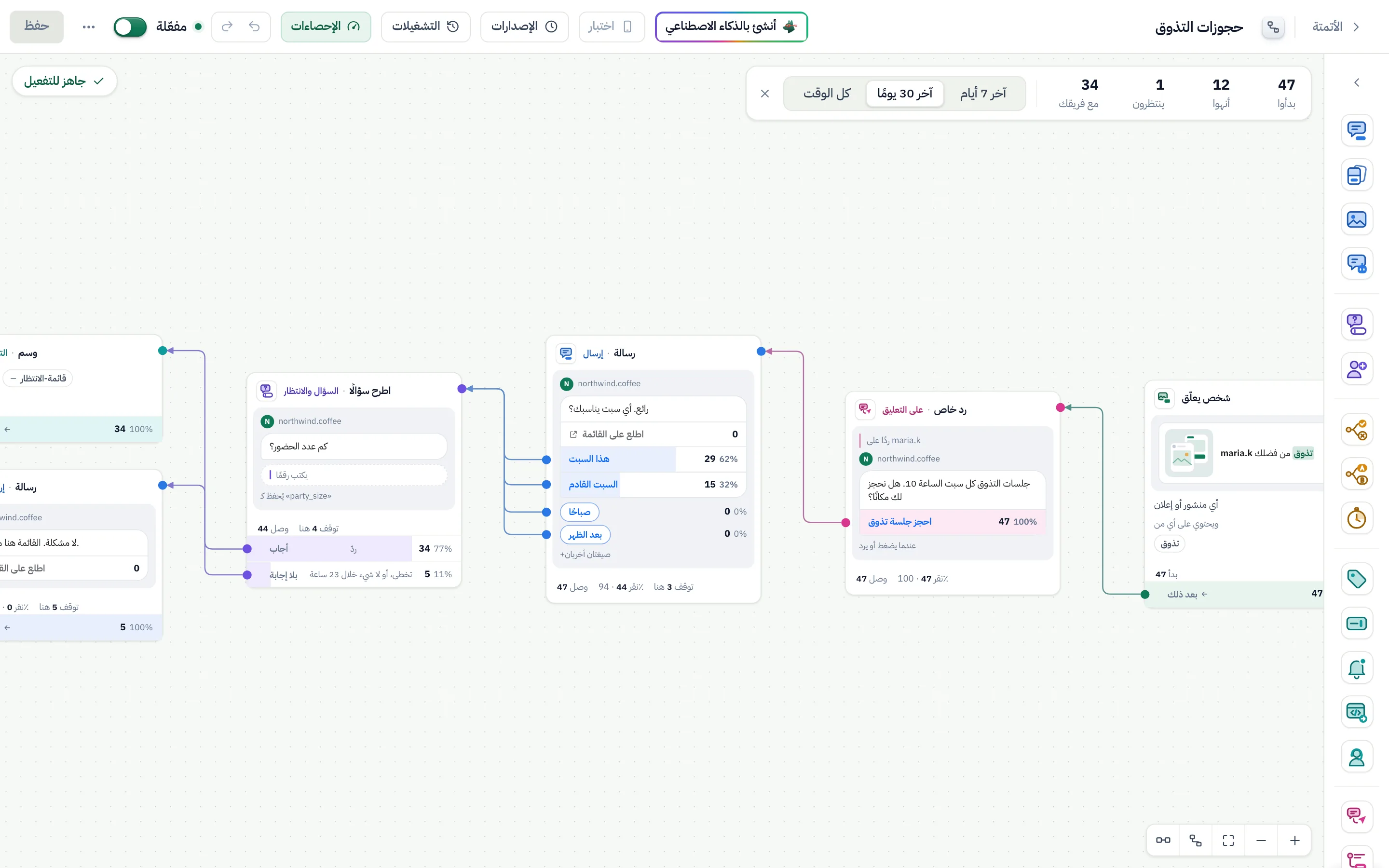Undo the last change
The image size is (1389, 868).
pyautogui.click(x=254, y=27)
